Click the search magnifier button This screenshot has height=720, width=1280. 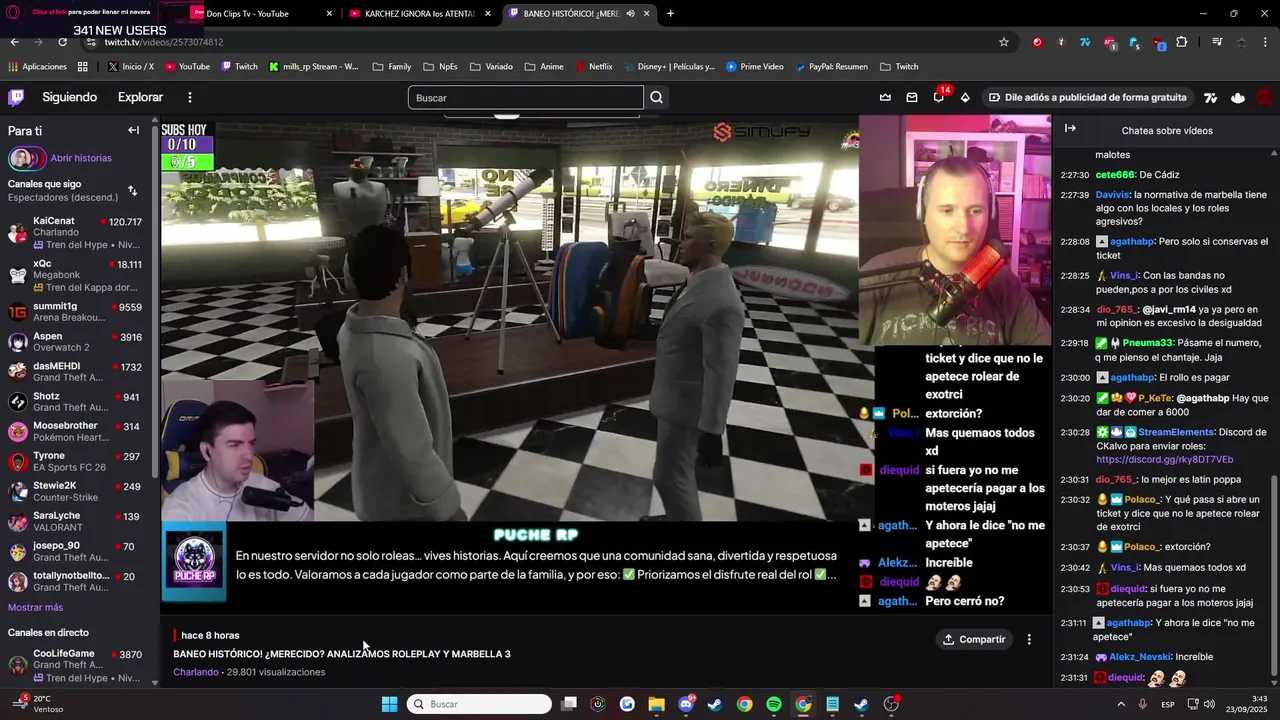[656, 97]
